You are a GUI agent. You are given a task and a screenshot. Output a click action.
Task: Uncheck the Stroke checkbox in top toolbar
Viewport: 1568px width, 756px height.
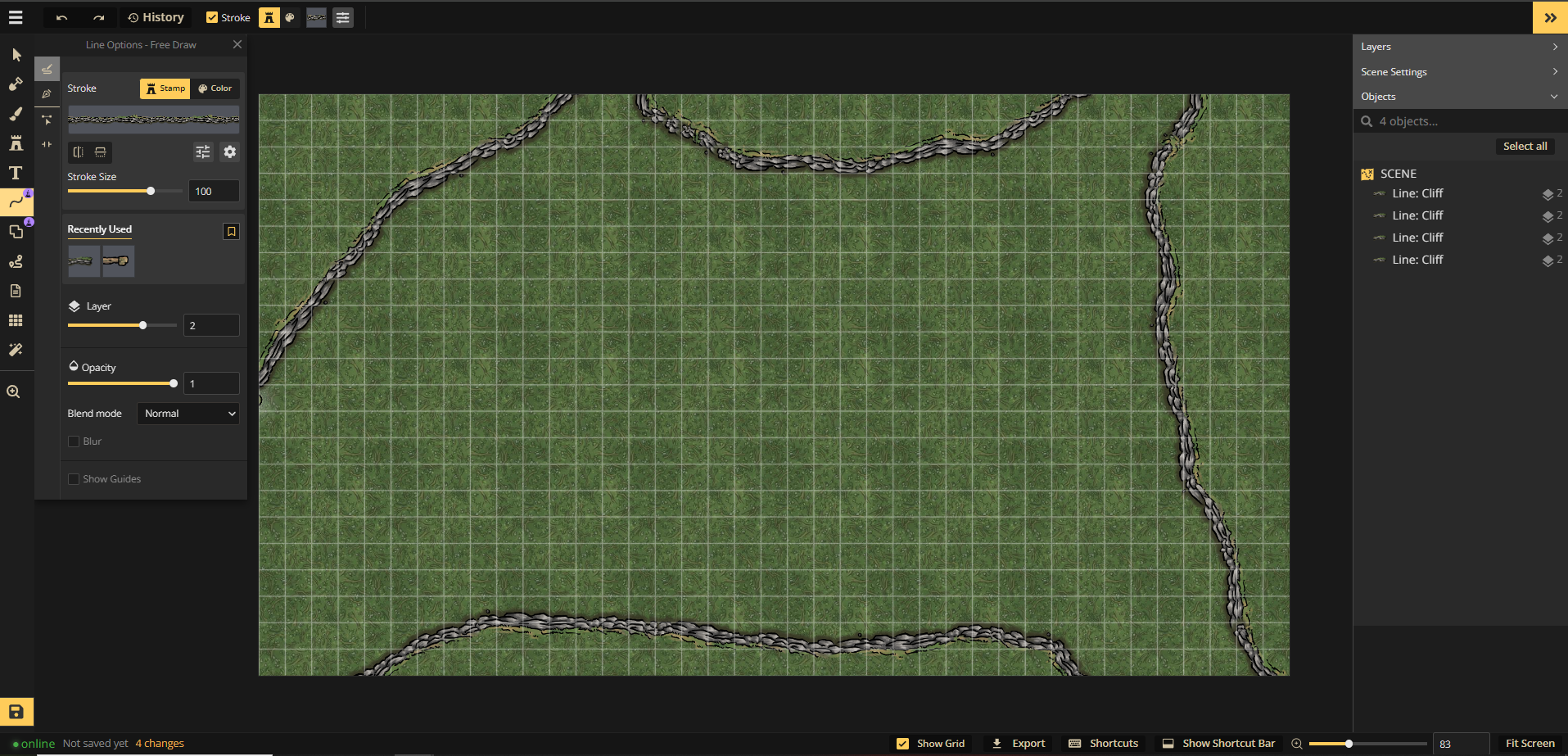pos(212,17)
